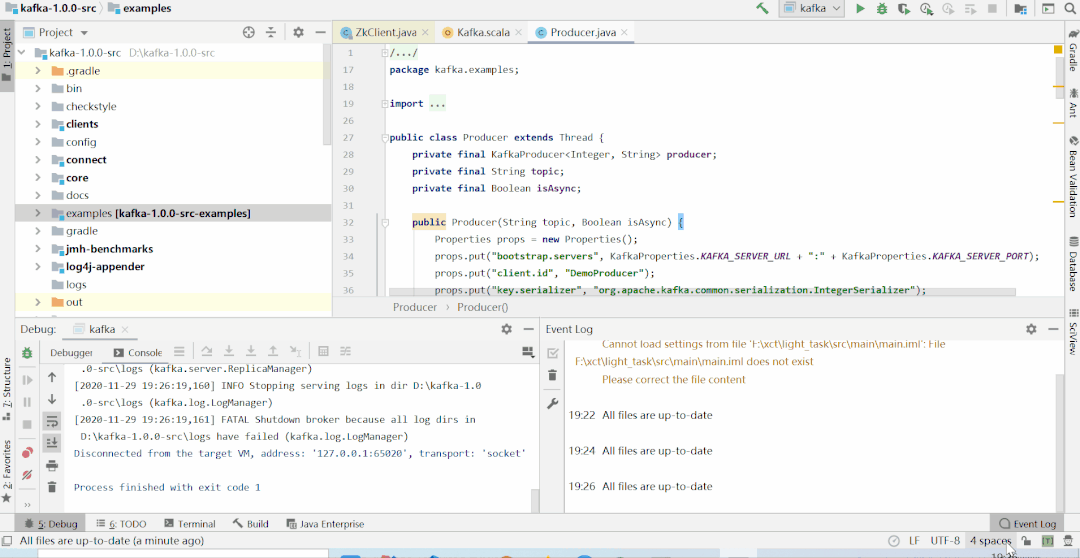
Task: Click the Project panel vertical scrollbar
Action: click(x=326, y=96)
